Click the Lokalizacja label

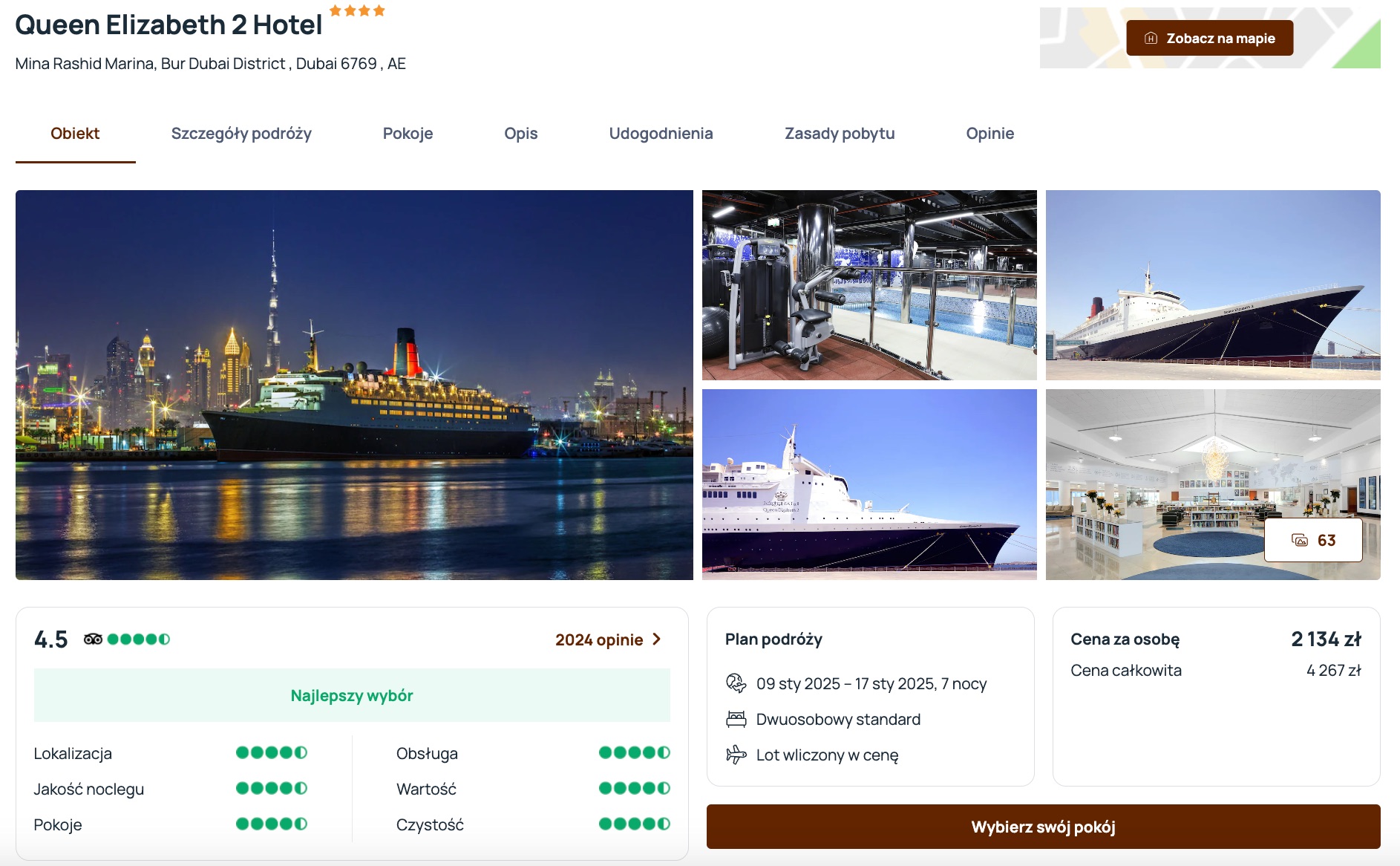tap(73, 753)
